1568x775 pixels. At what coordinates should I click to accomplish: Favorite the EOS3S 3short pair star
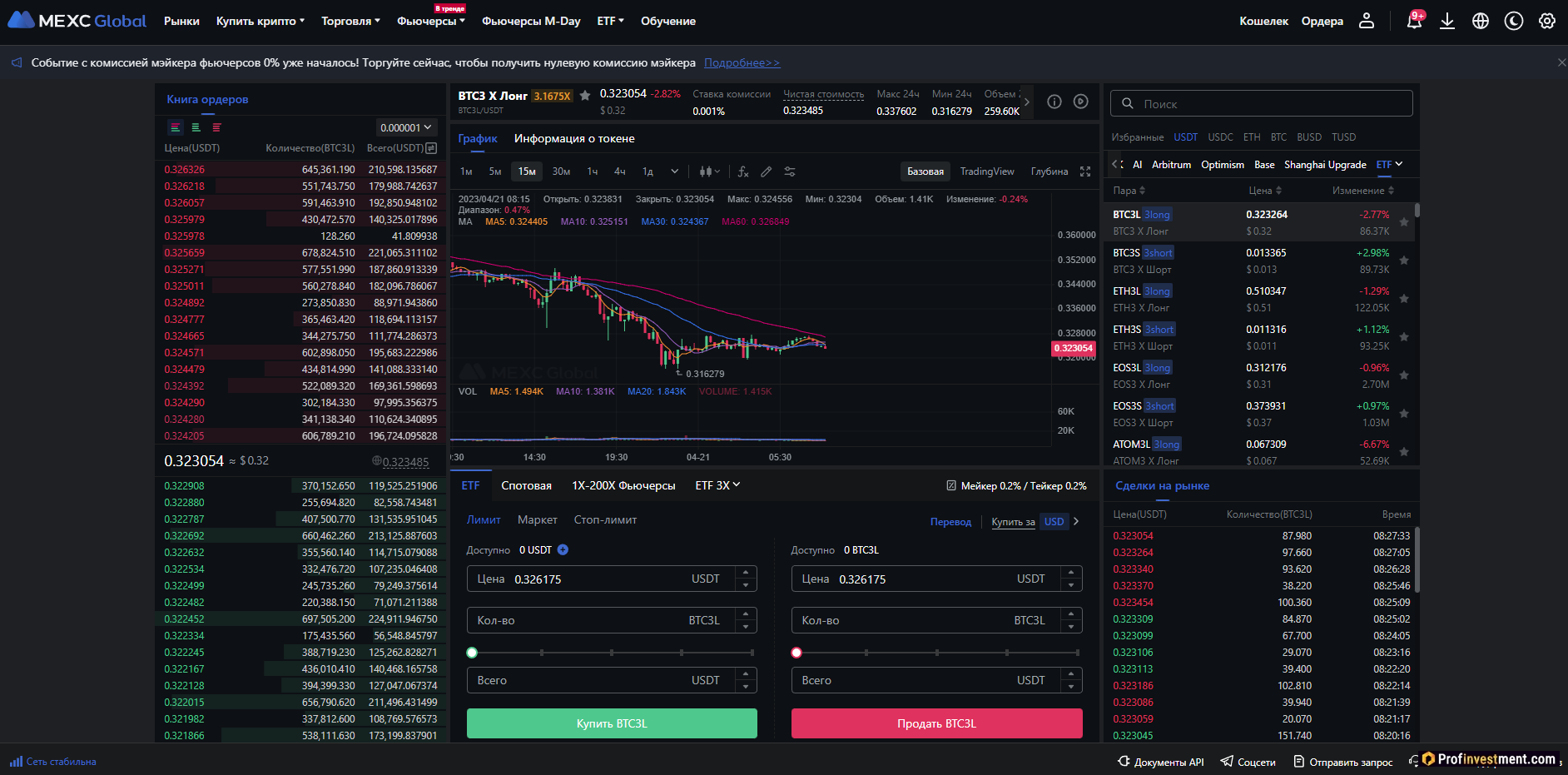click(1404, 414)
